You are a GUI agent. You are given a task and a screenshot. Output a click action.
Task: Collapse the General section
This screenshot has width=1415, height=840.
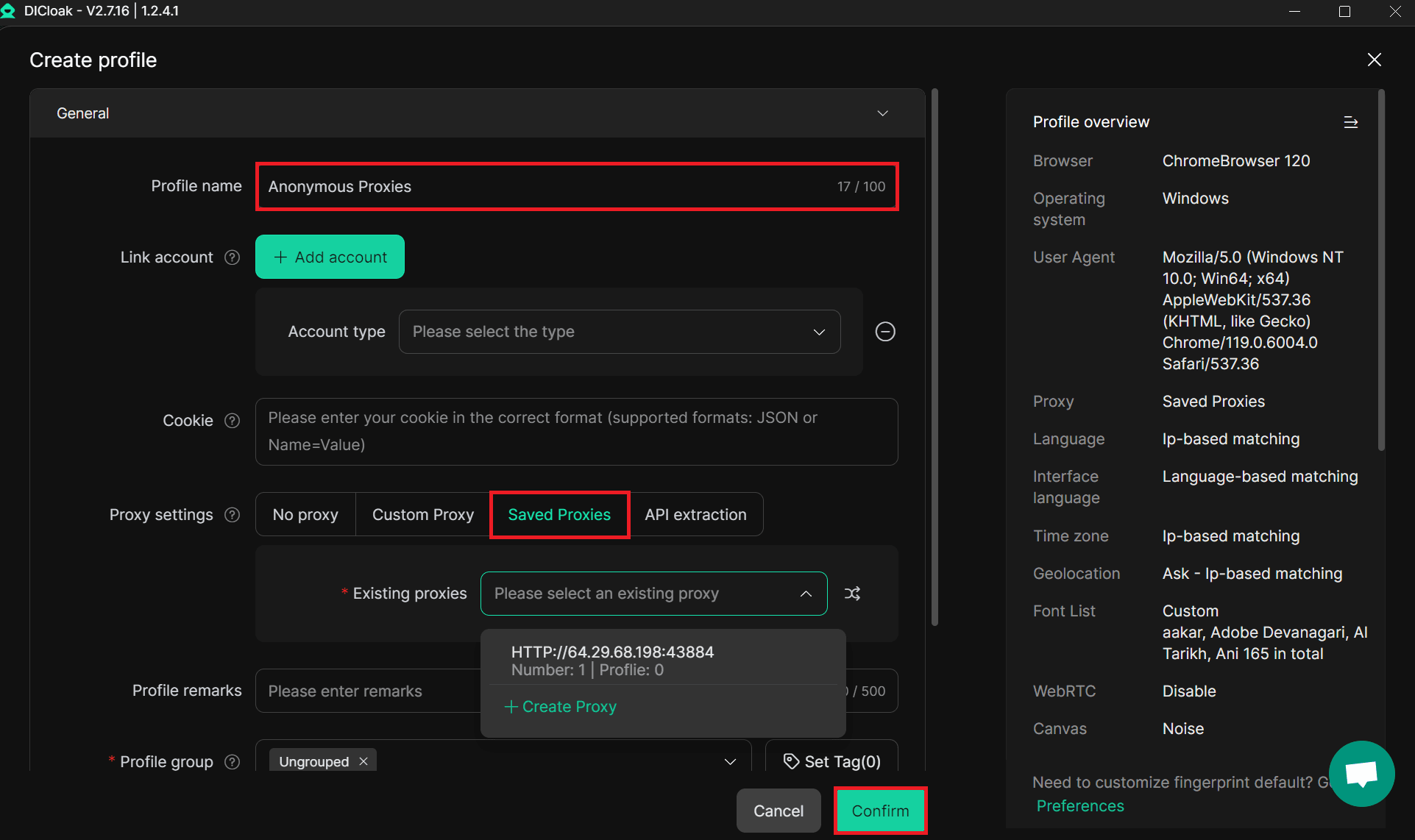click(x=882, y=113)
